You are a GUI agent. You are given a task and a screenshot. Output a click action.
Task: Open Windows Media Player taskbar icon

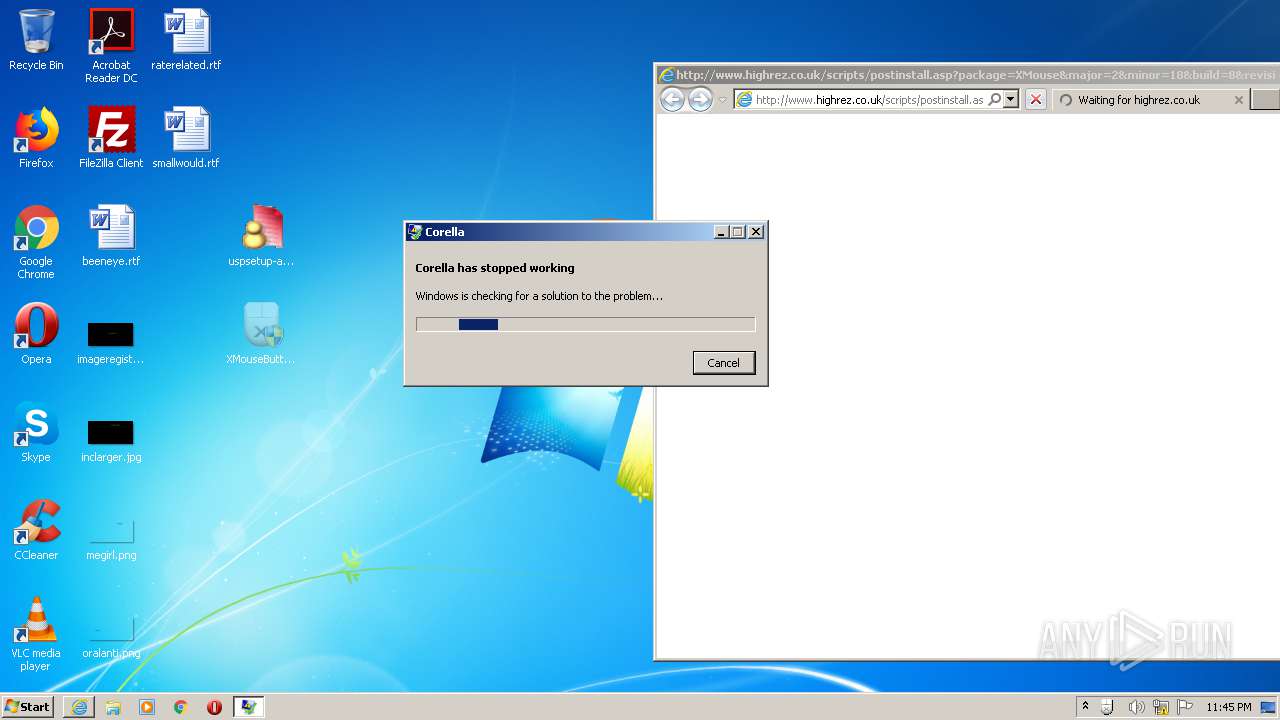[x=147, y=707]
